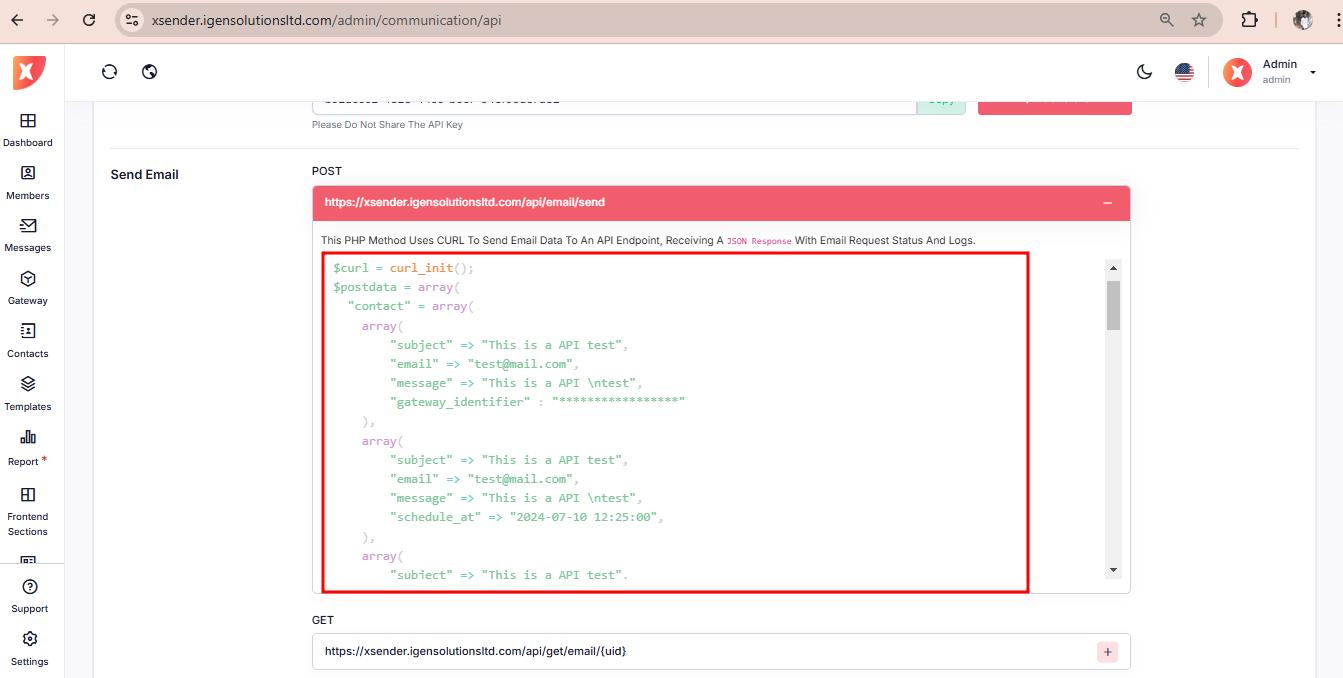Open Frontend Sections sidebar icon

(x=28, y=495)
